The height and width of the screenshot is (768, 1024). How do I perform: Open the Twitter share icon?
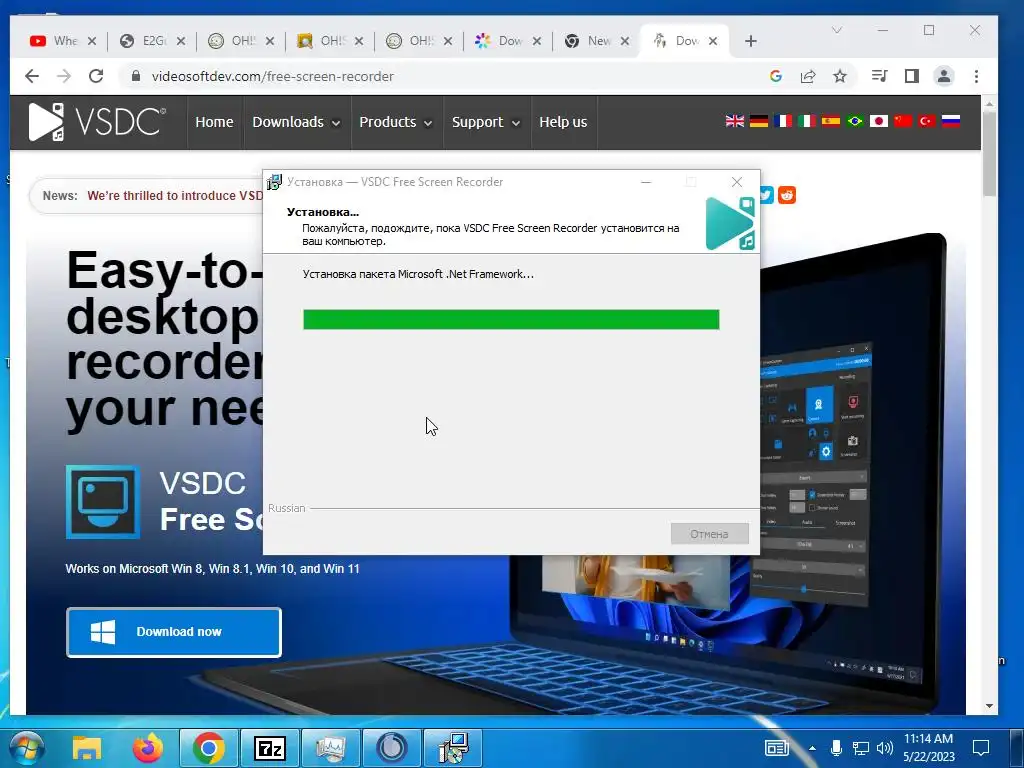[x=767, y=195]
